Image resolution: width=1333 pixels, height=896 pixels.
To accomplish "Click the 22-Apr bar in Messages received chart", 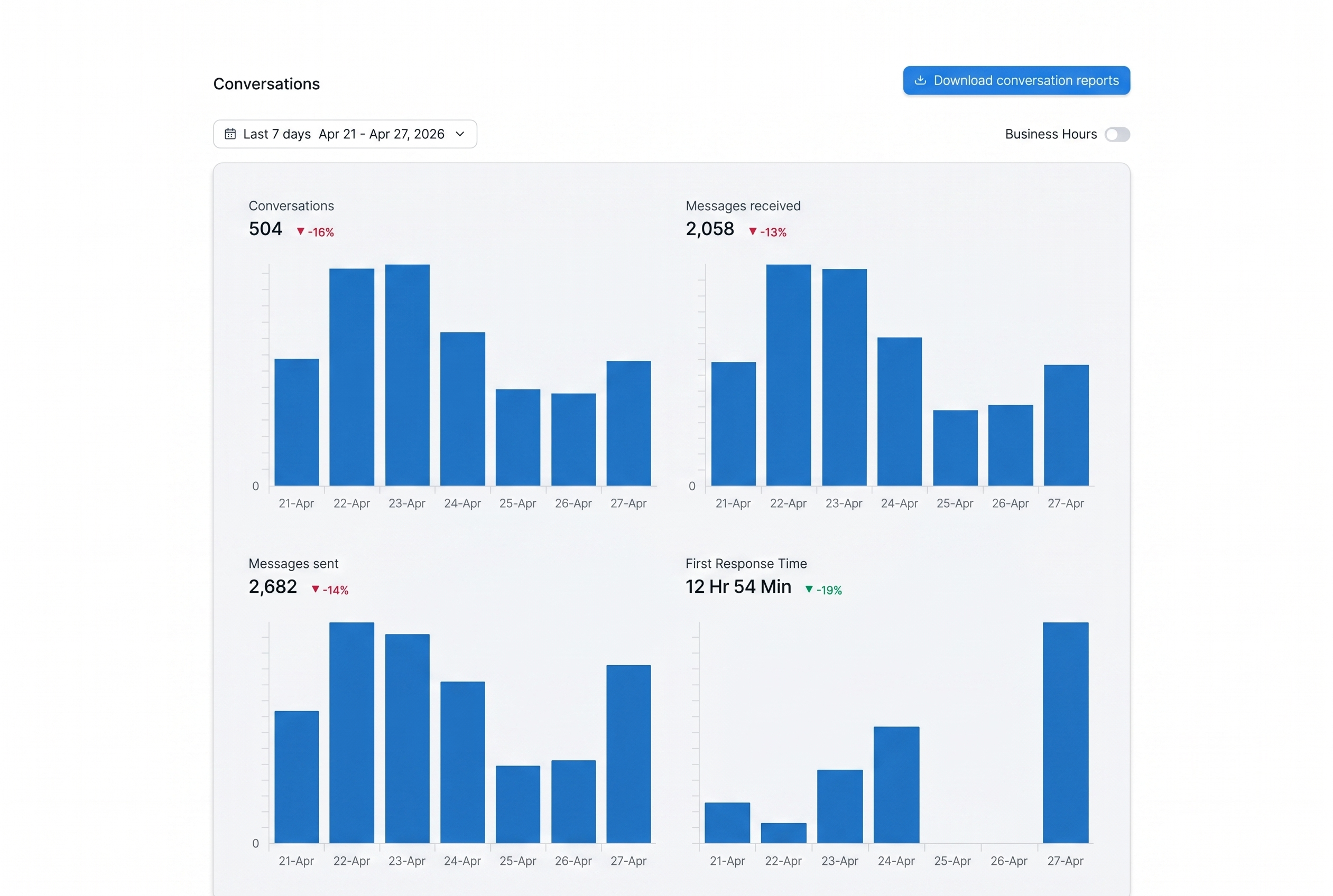I will [788, 376].
